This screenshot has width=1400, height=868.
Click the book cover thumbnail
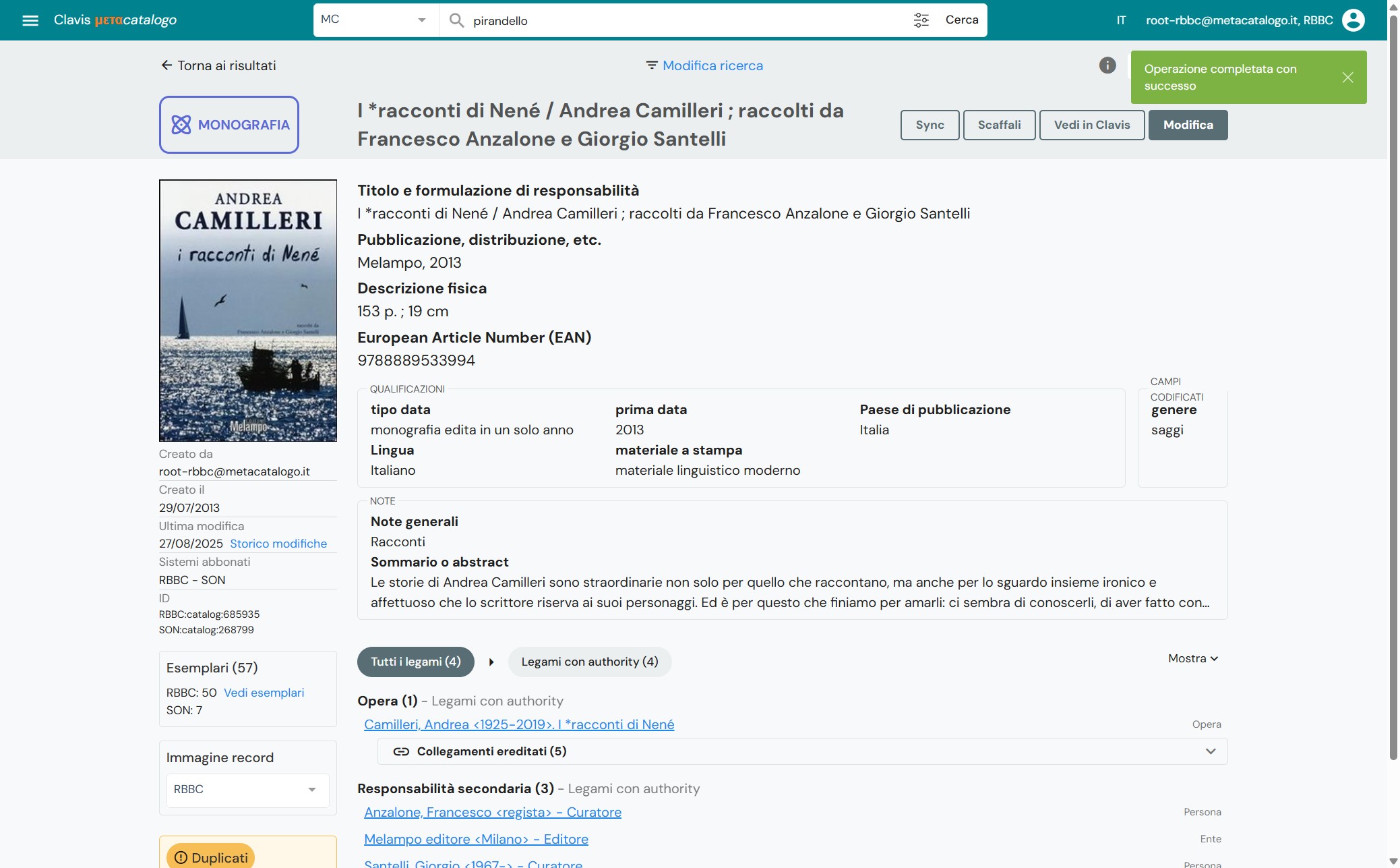247,310
